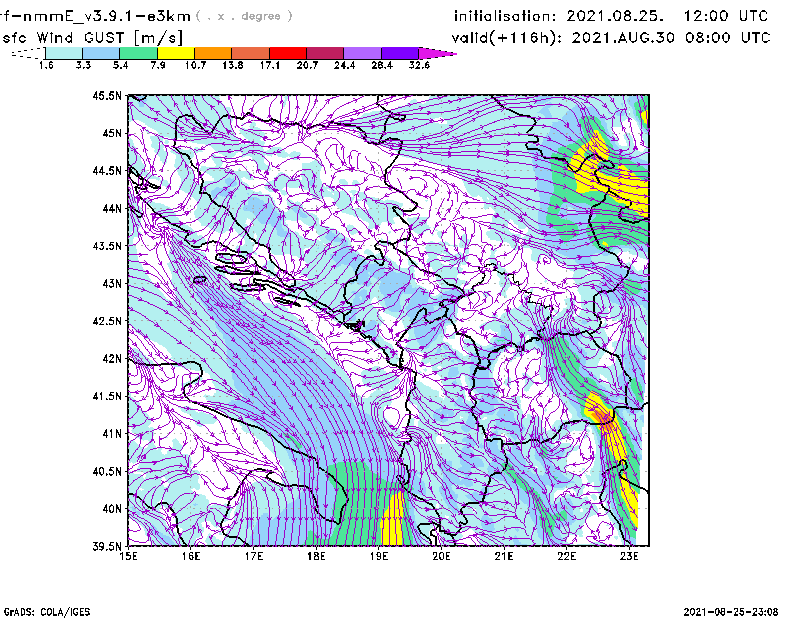This screenshot has width=800, height=618.
Task: Pick the yellow 7.9–10.7 legend swatch
Action: [176, 53]
